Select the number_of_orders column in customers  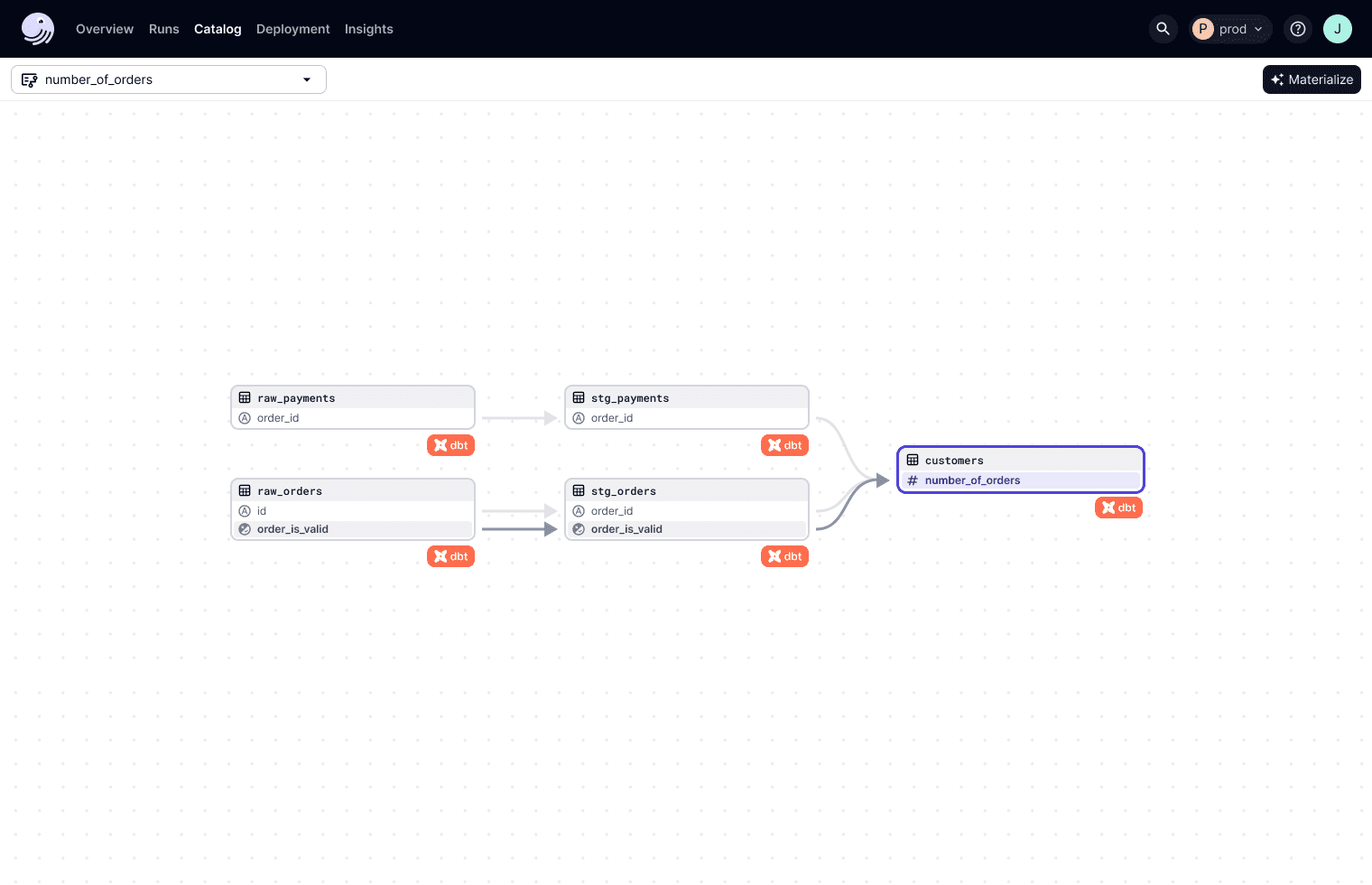pos(972,480)
